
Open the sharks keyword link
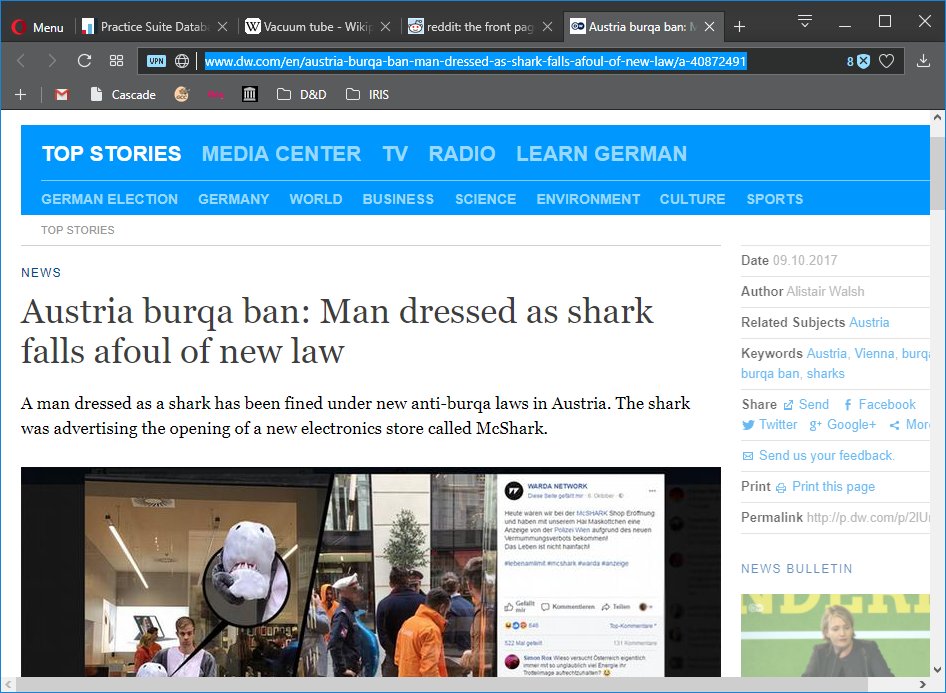coord(825,373)
